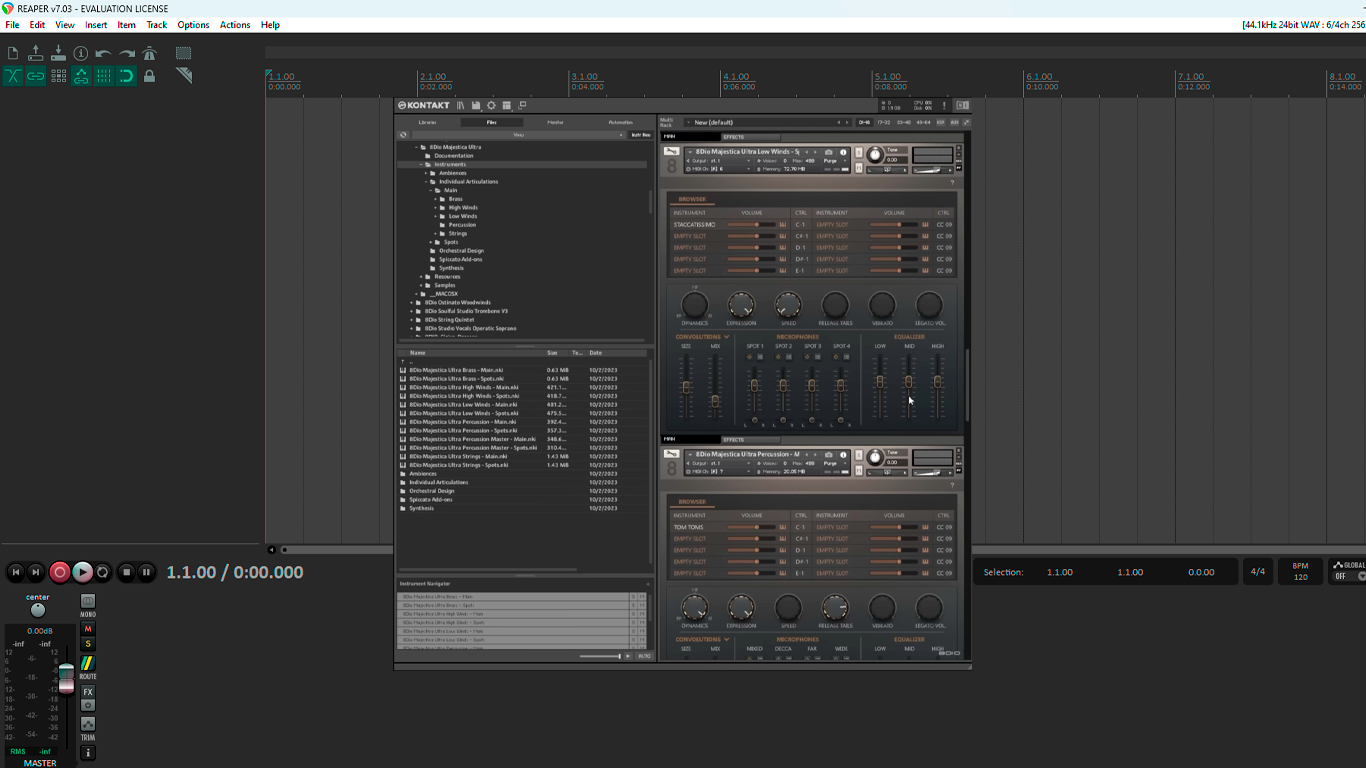Toggle the locking padlock icon

tap(150, 76)
